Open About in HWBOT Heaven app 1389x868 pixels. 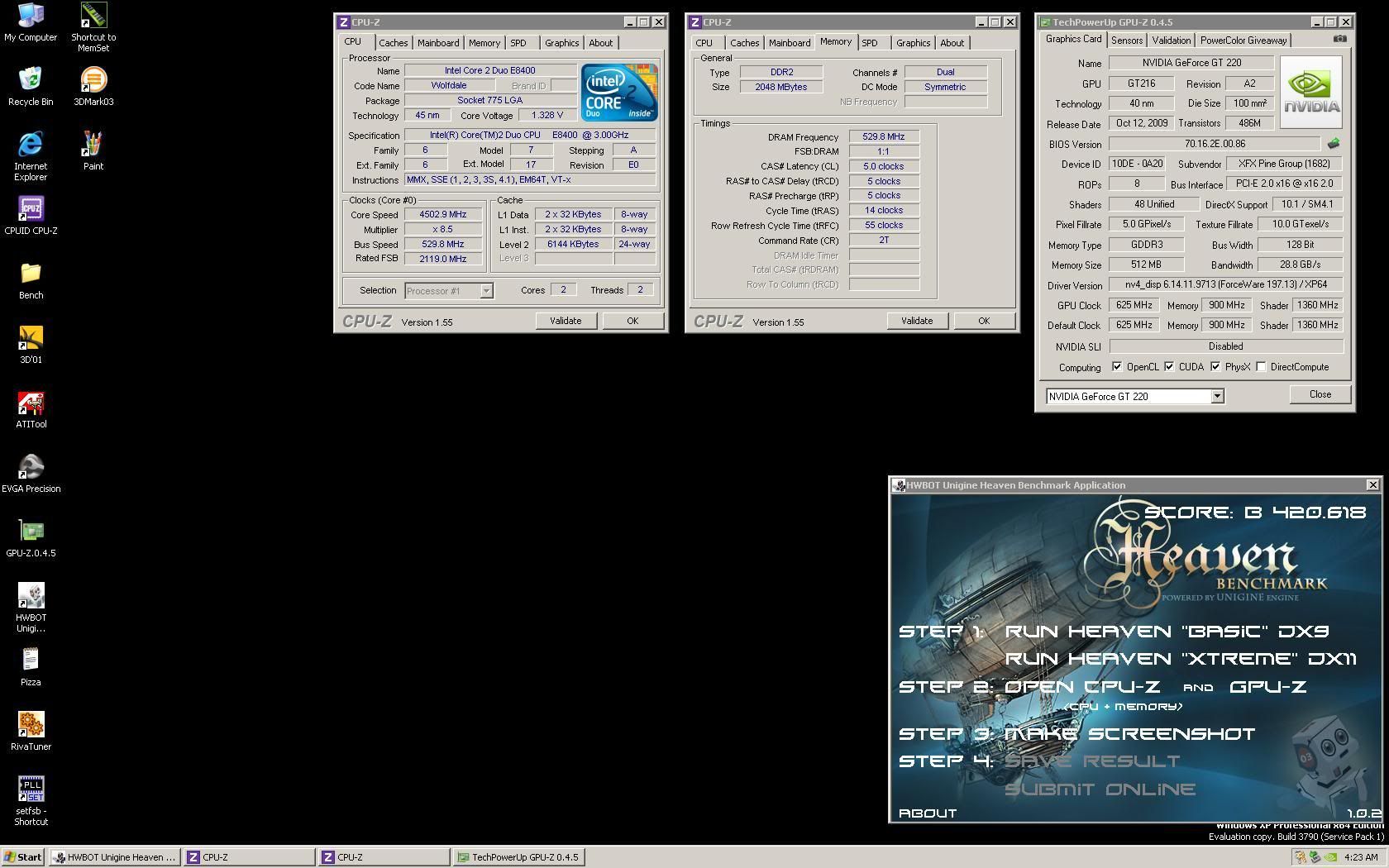(928, 813)
